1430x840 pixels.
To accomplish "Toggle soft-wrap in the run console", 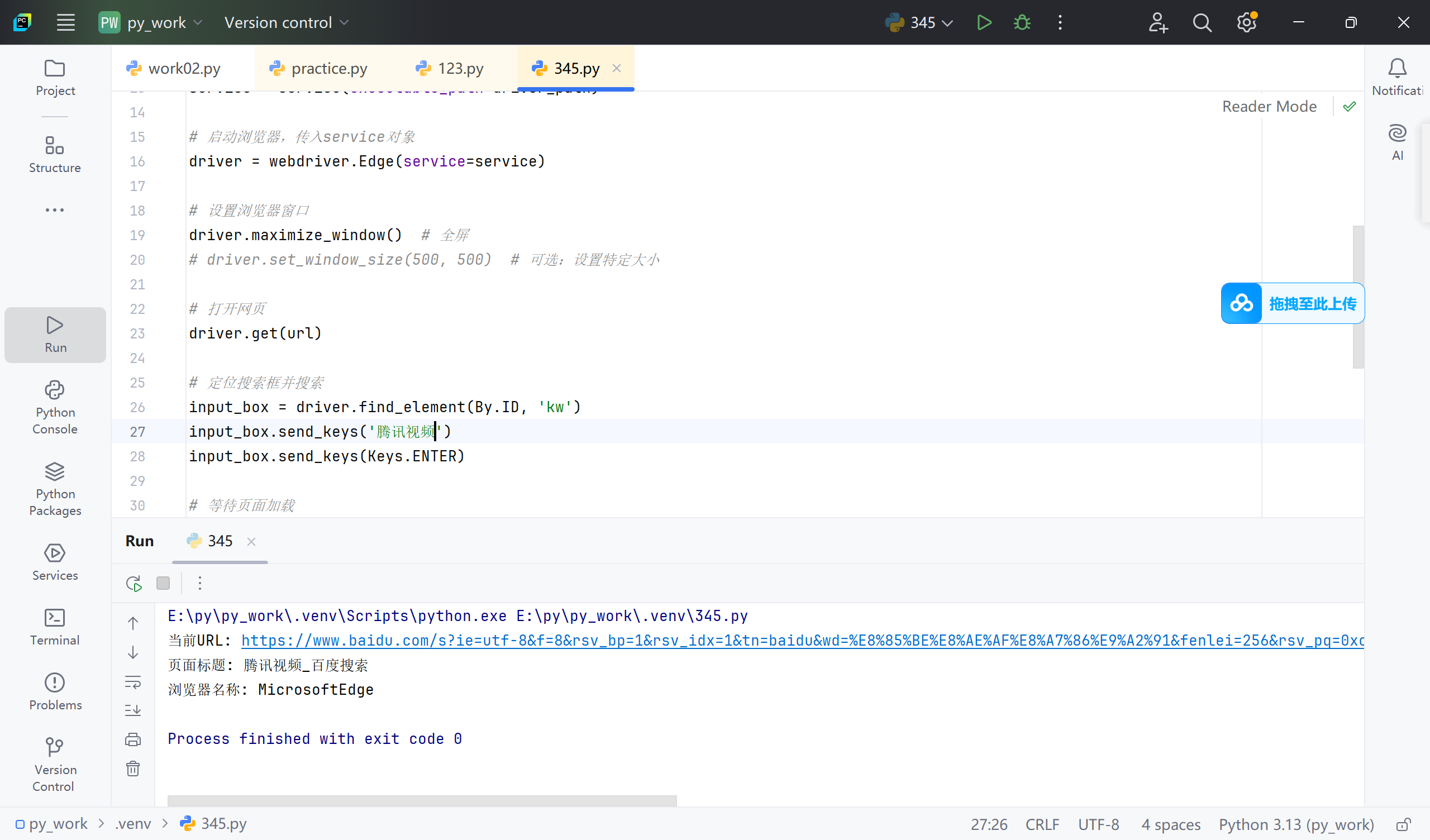I will (x=133, y=681).
